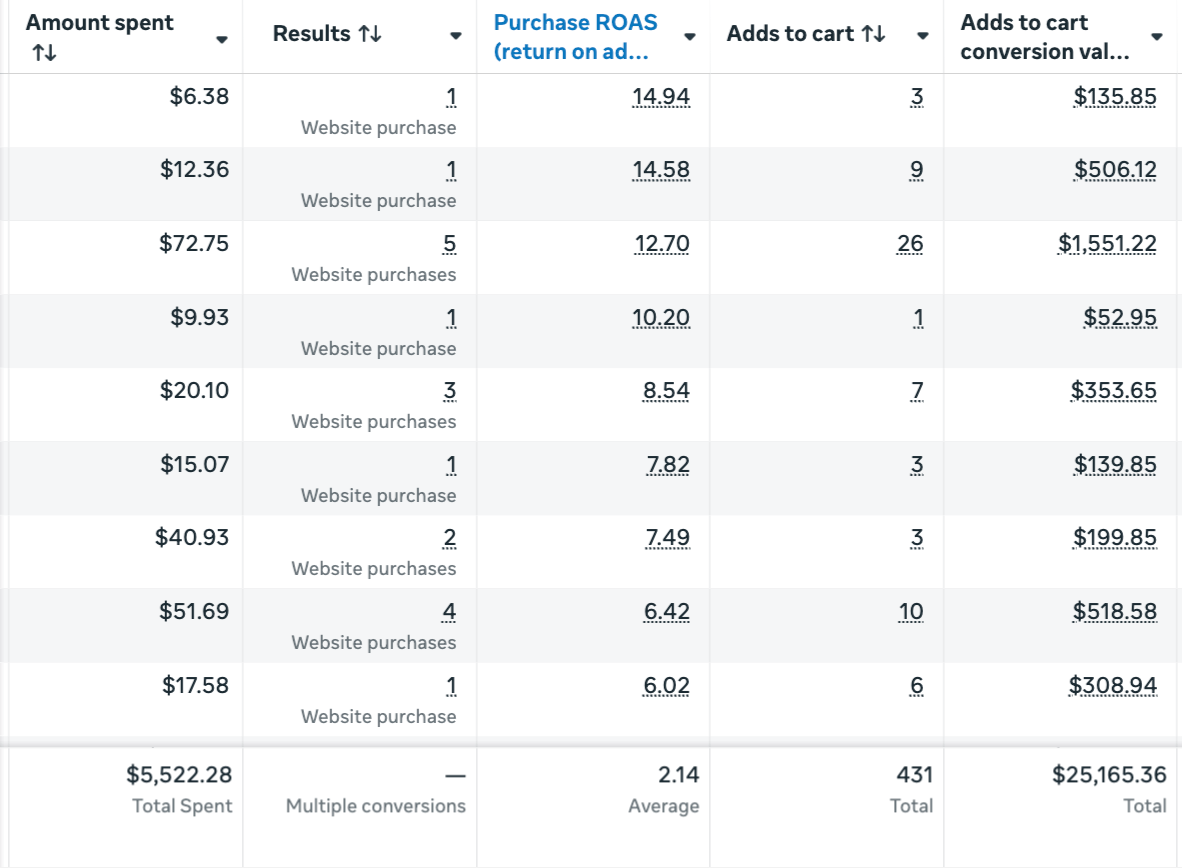Open the 10 adds to cart value
This screenshot has height=868, width=1182.
pos(910,611)
